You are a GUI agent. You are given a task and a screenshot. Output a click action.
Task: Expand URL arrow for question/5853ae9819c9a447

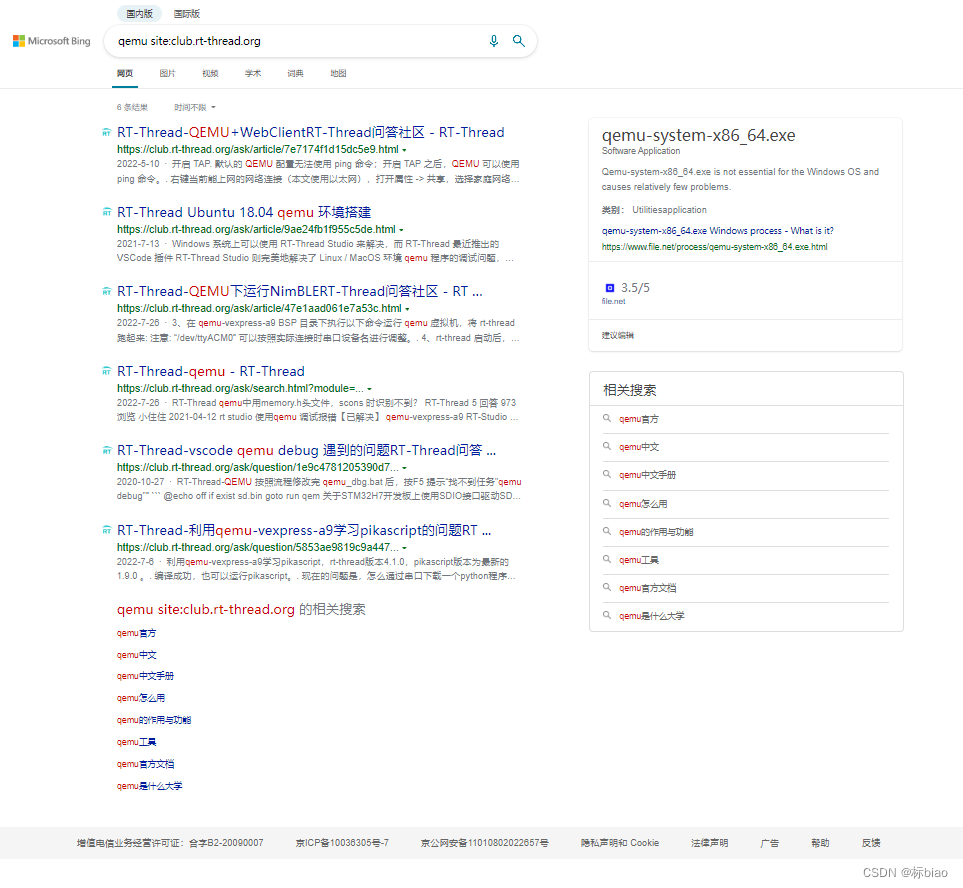click(404, 548)
